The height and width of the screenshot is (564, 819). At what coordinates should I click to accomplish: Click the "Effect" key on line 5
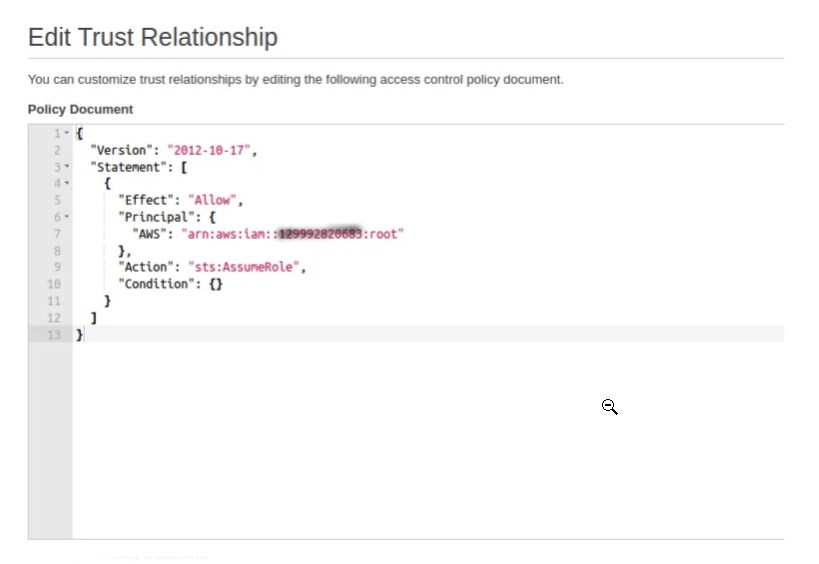click(x=145, y=200)
